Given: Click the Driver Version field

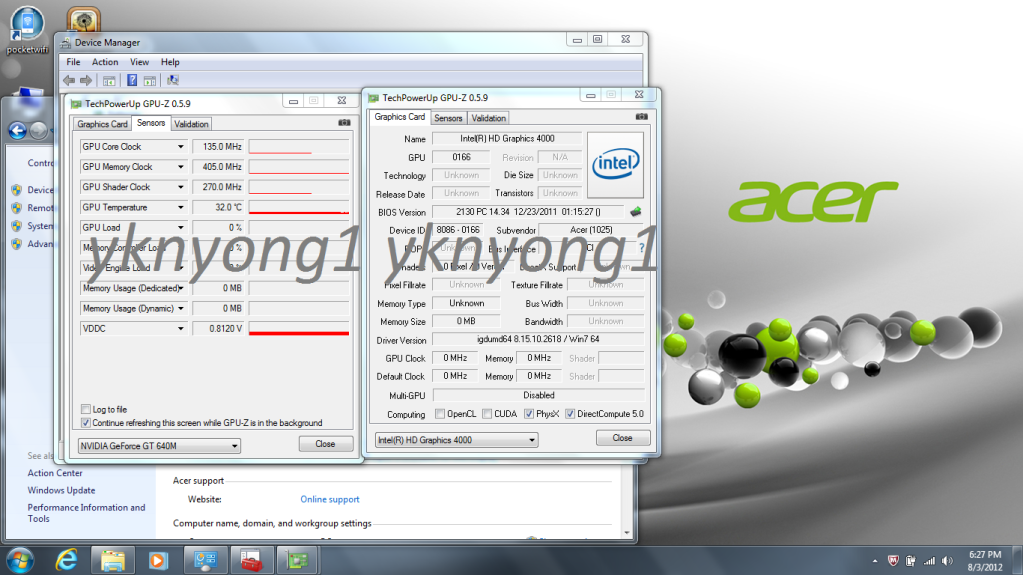Looking at the screenshot, I should point(538,339).
